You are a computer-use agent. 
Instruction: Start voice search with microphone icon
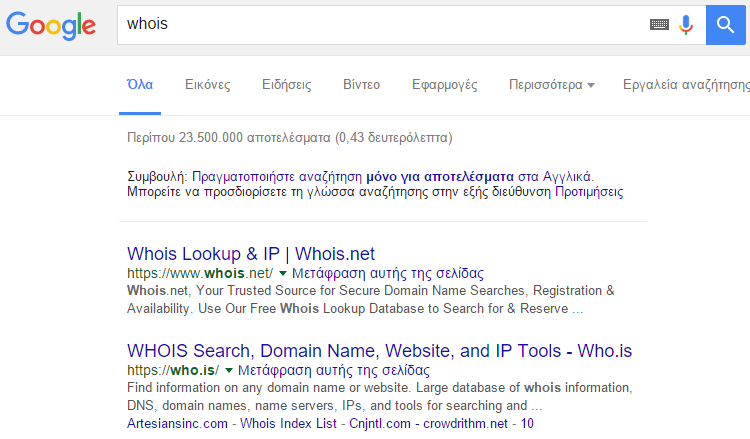coord(685,25)
